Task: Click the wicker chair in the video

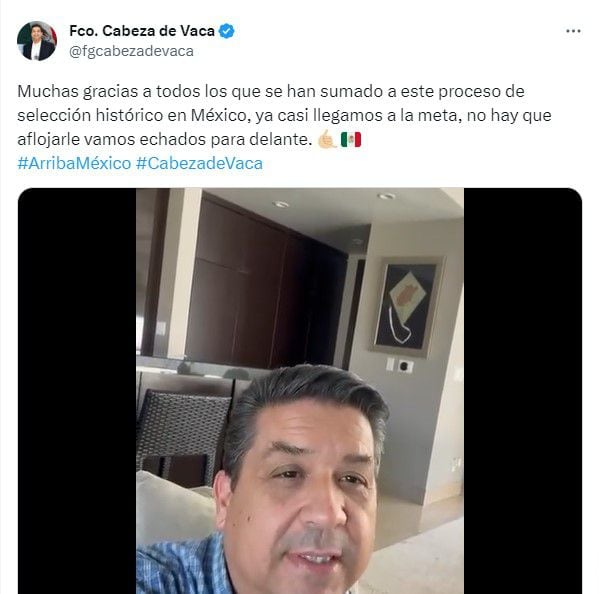Action: [x=183, y=435]
